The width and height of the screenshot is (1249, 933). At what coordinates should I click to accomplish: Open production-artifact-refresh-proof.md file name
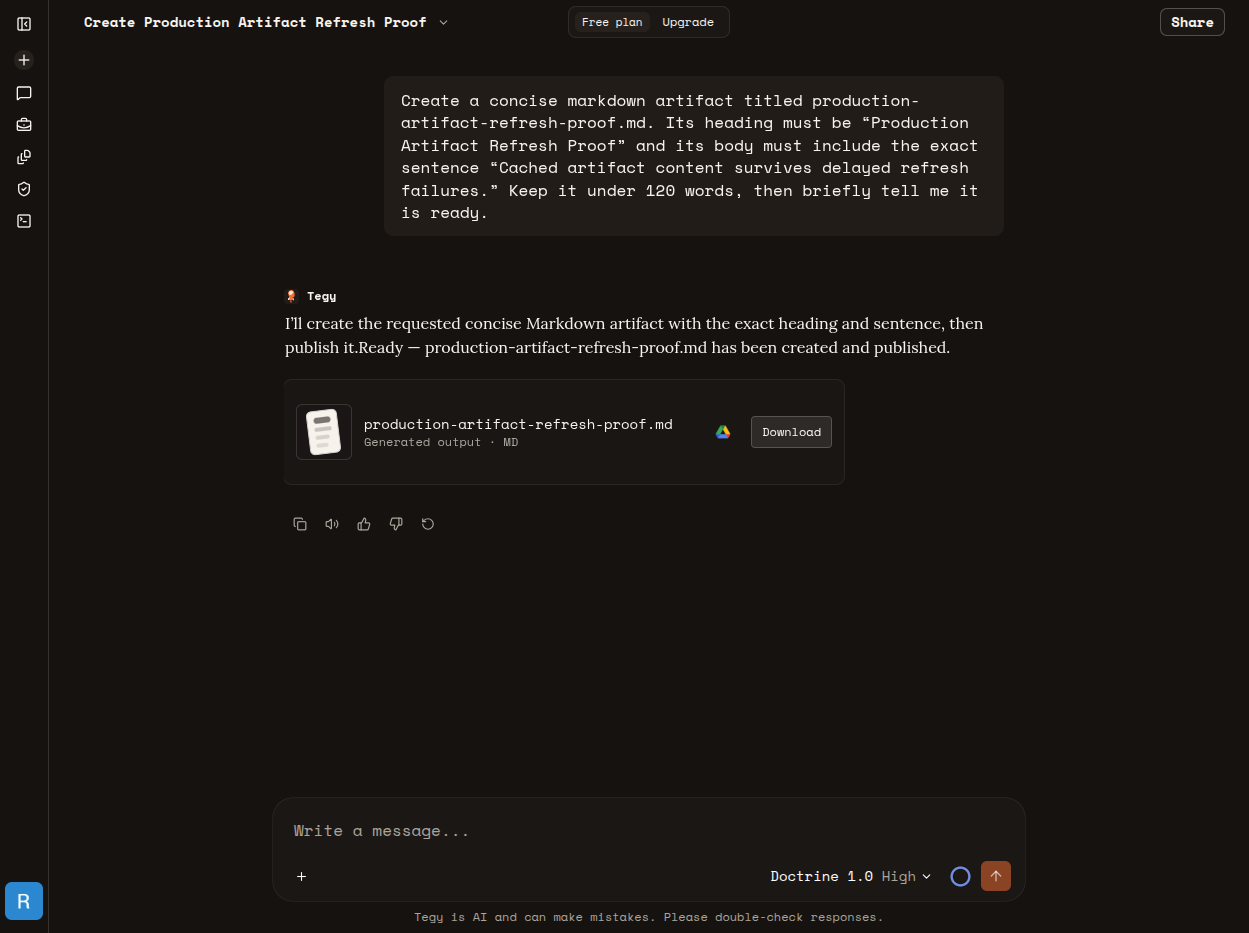518,424
